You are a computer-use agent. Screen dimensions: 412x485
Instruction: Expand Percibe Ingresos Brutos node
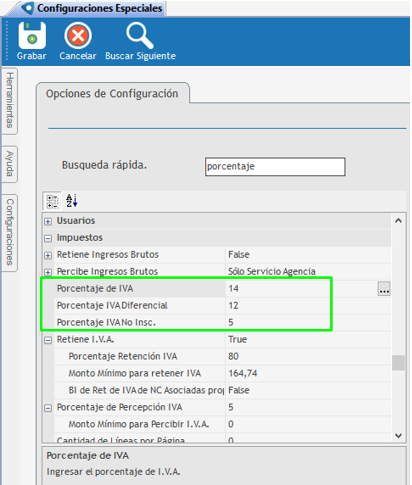point(48,272)
